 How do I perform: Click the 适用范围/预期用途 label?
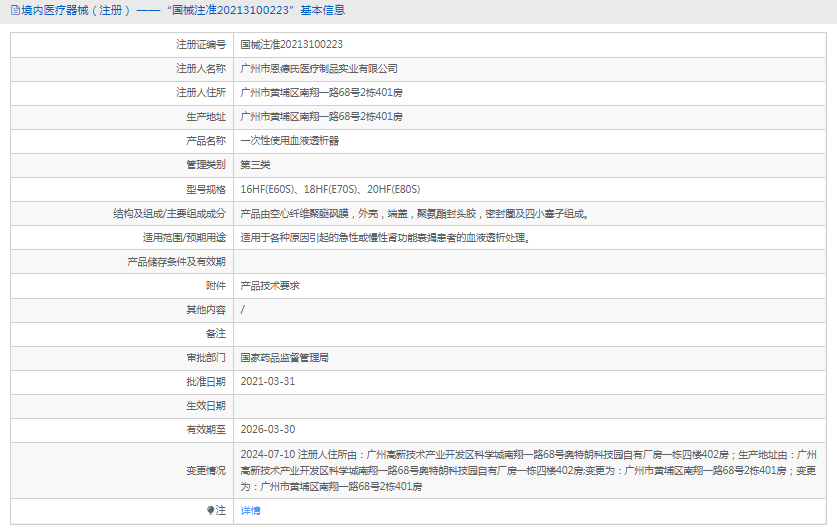(x=184, y=237)
